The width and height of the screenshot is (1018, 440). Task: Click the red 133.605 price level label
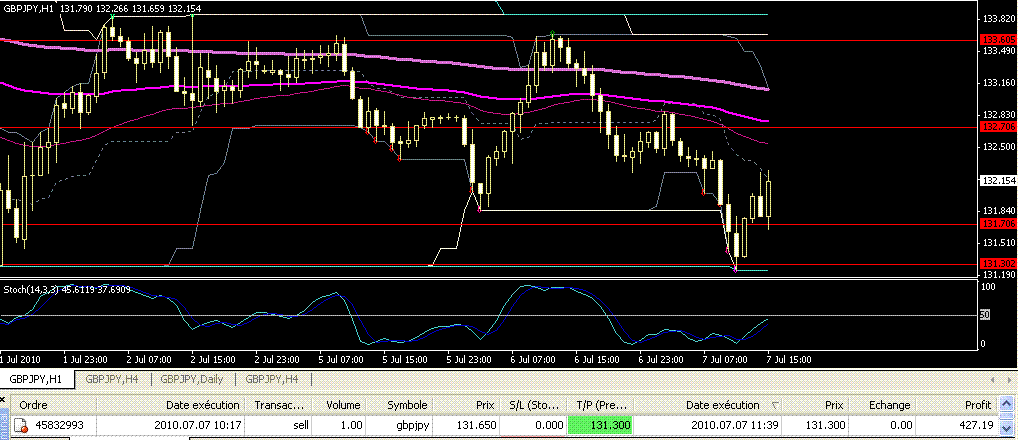click(996, 40)
